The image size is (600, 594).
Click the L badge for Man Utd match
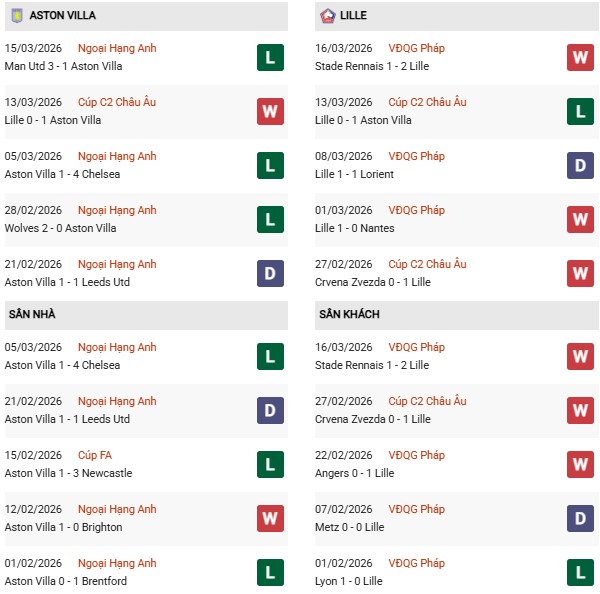click(270, 57)
